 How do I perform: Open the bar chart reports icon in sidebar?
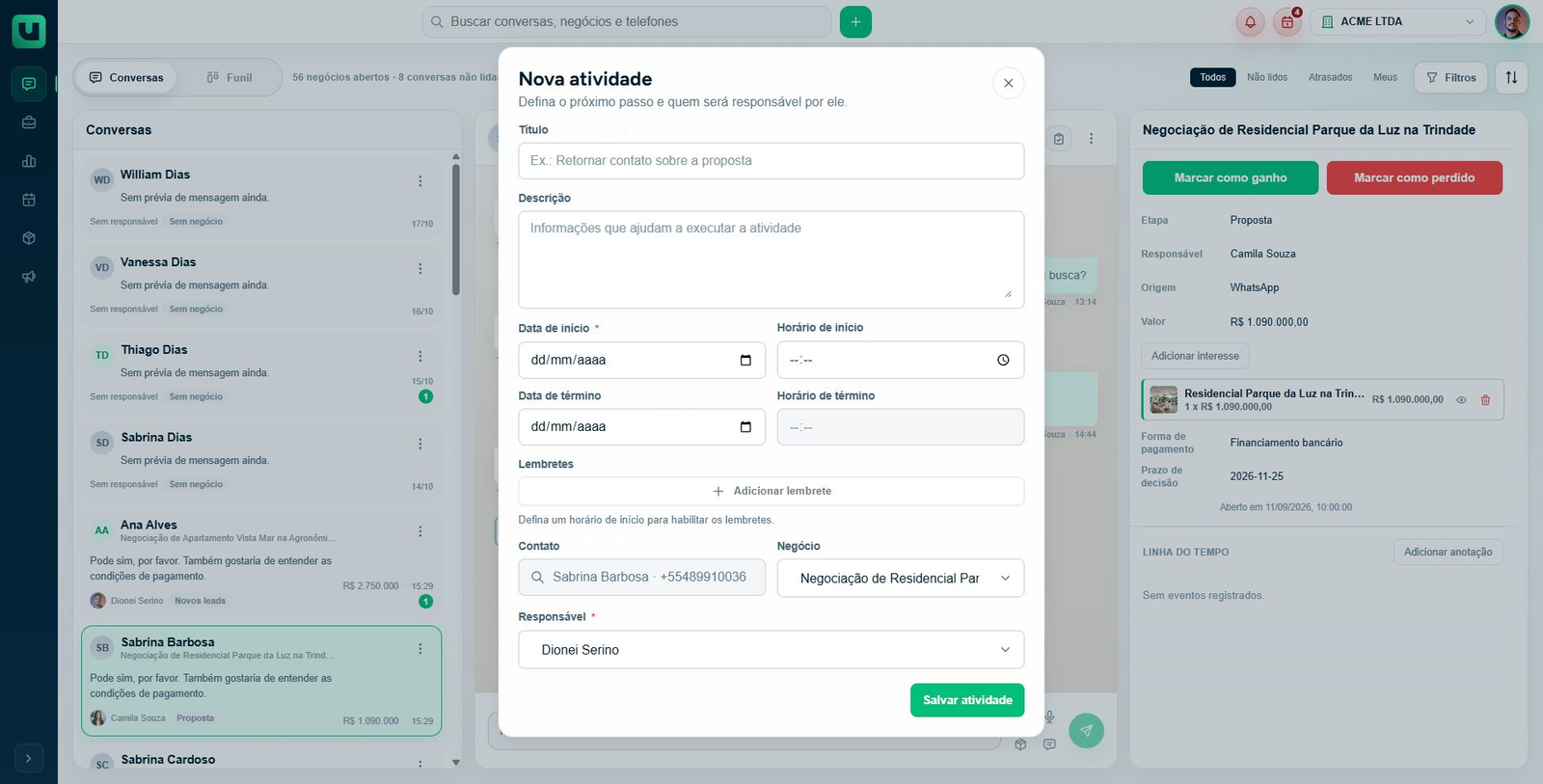[29, 161]
